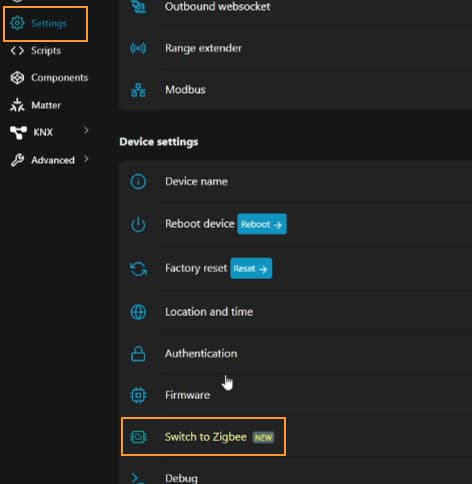This screenshot has height=484, width=472.
Task: Click the KNX network icon
Action: (x=18, y=132)
